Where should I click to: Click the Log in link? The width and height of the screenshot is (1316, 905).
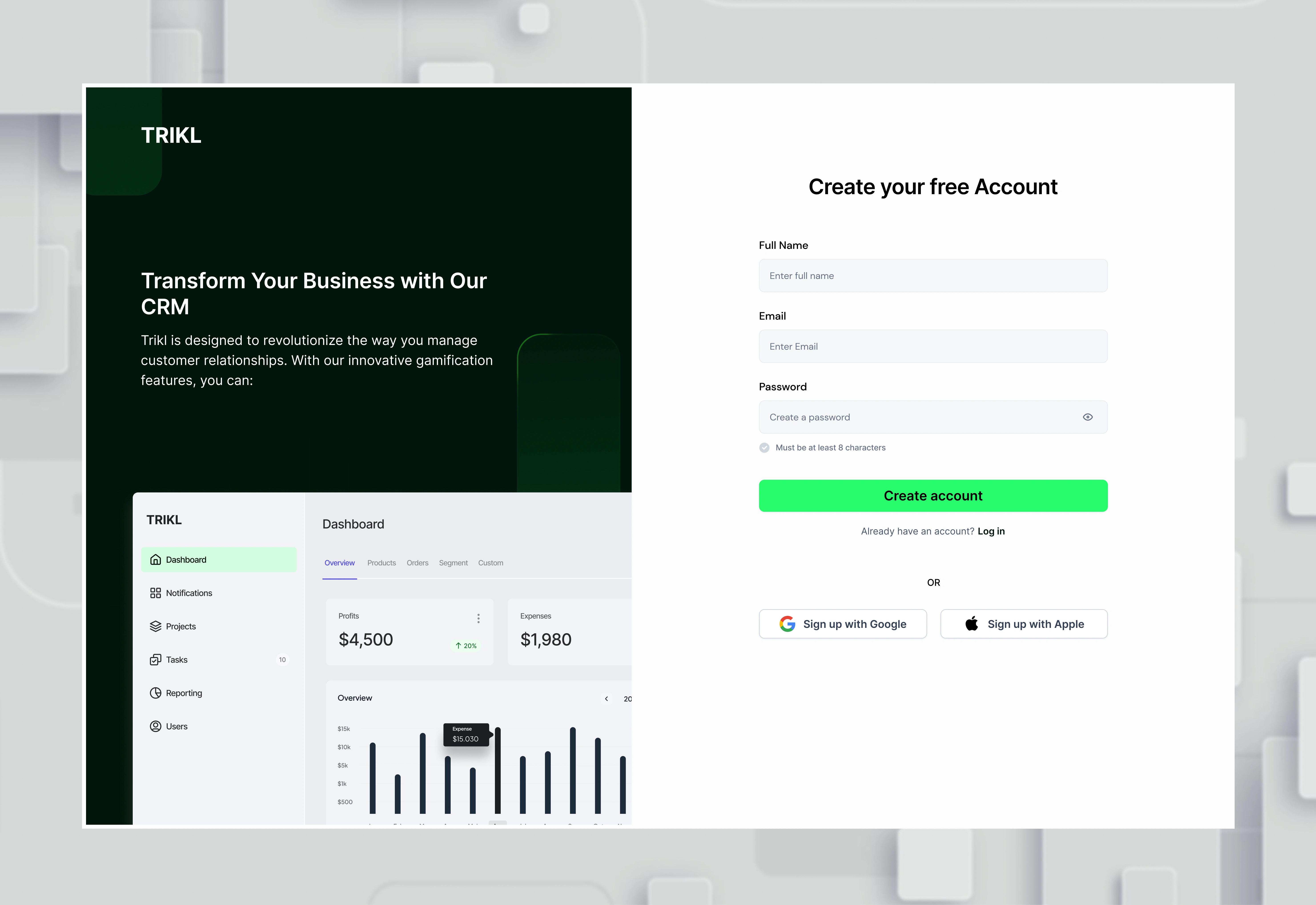[991, 531]
